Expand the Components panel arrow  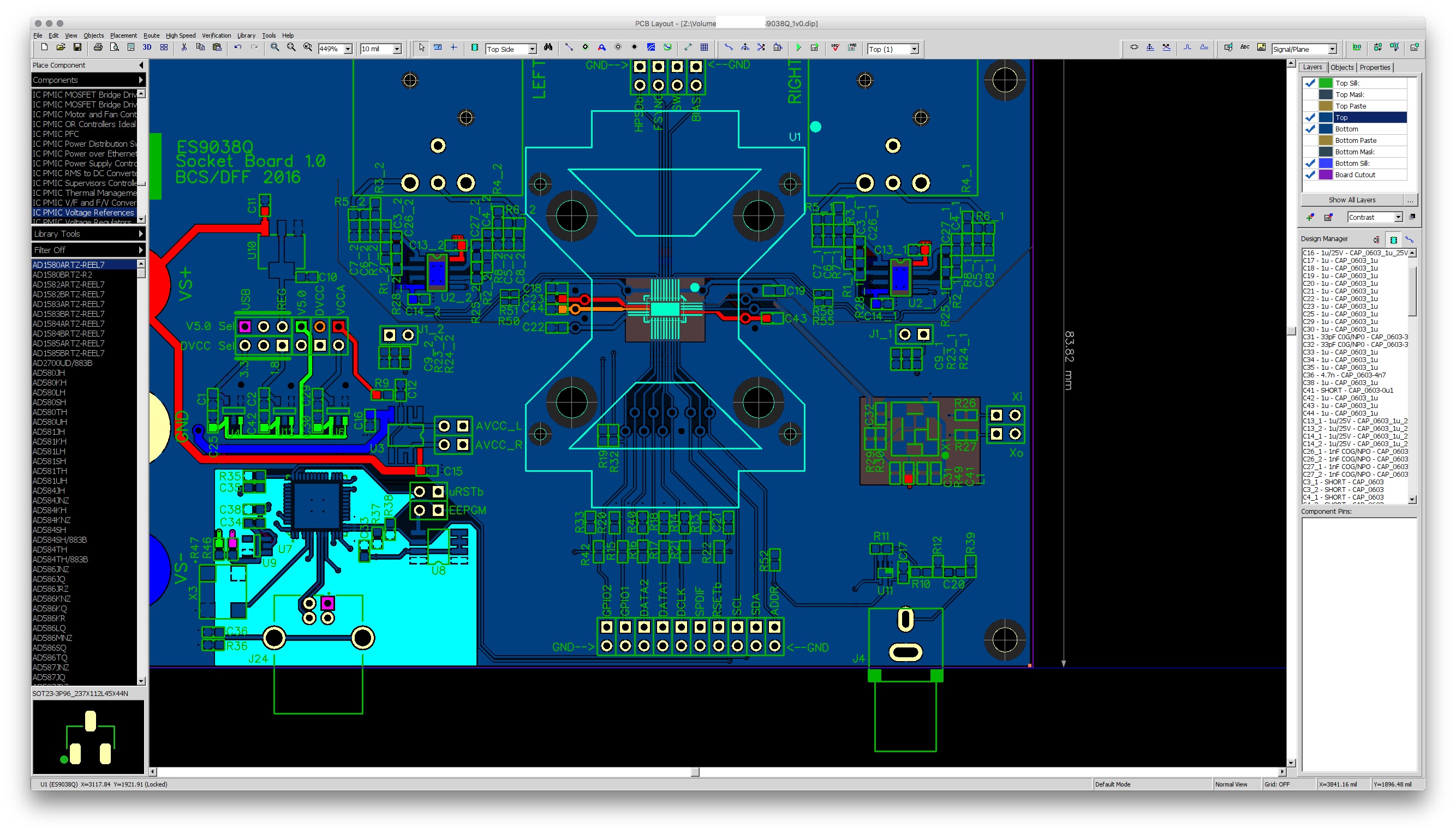pyautogui.click(x=141, y=80)
